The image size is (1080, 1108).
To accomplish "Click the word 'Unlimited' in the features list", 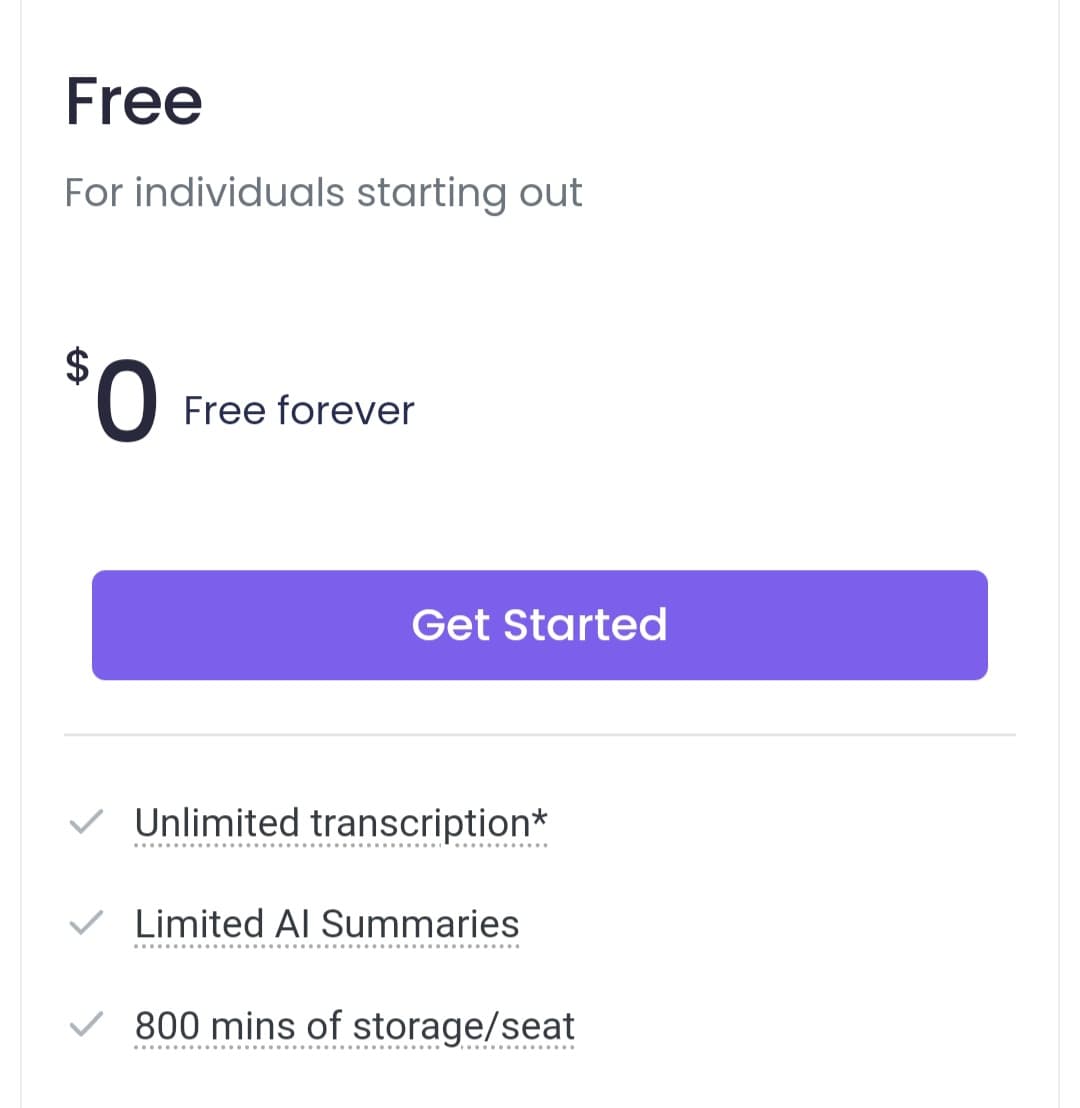I will [217, 823].
